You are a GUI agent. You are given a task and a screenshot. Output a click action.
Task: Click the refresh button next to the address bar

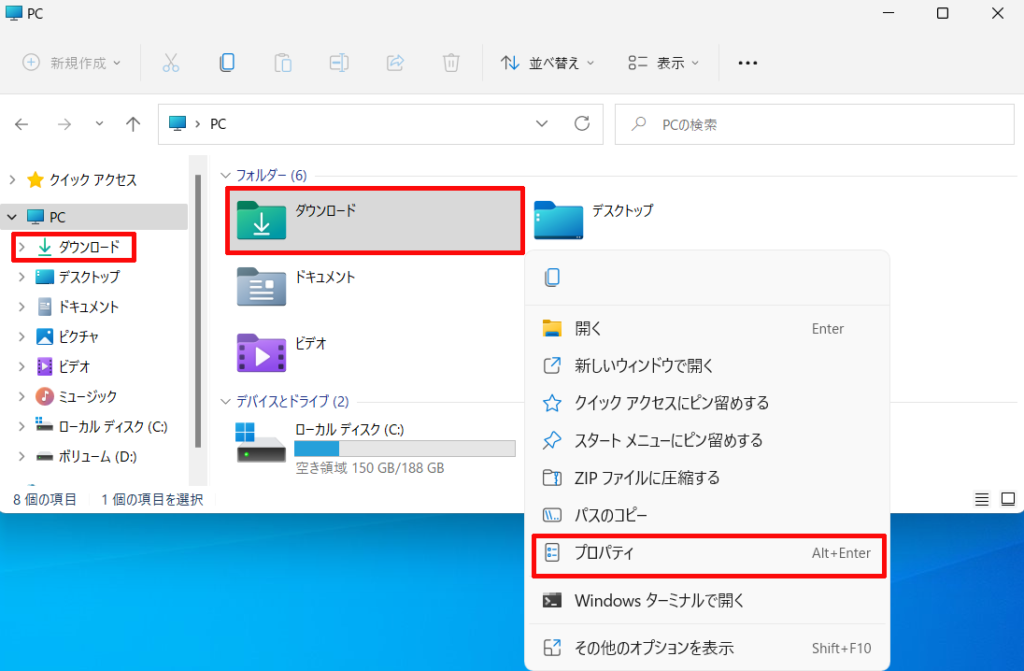[x=583, y=124]
